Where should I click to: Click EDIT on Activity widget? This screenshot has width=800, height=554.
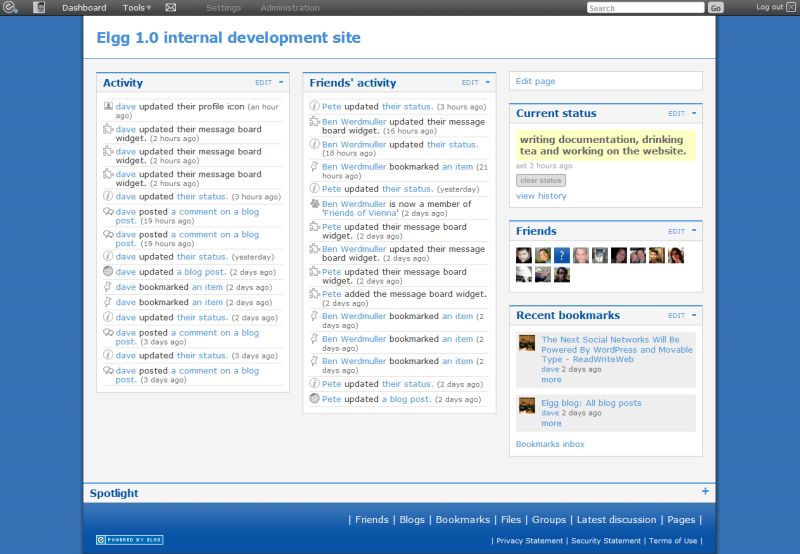click(x=264, y=83)
